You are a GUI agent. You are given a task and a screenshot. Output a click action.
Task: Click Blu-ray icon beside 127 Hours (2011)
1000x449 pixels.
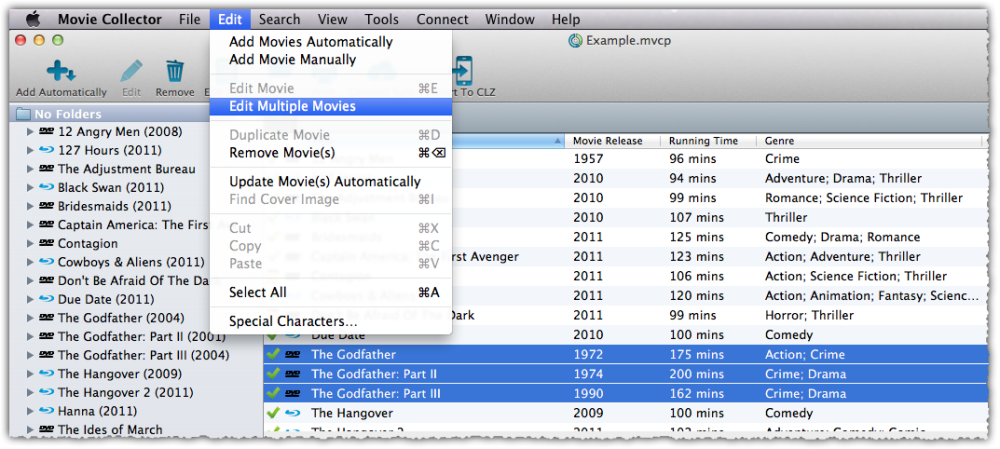point(47,151)
